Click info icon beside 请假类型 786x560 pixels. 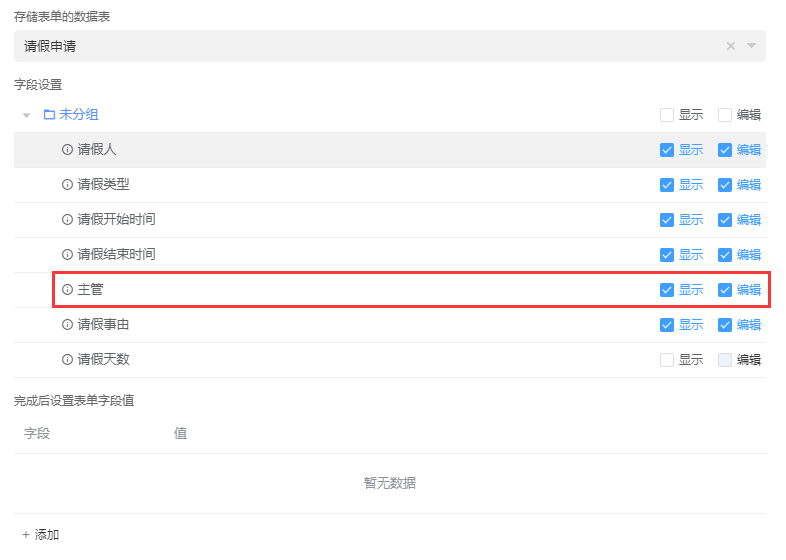68,185
